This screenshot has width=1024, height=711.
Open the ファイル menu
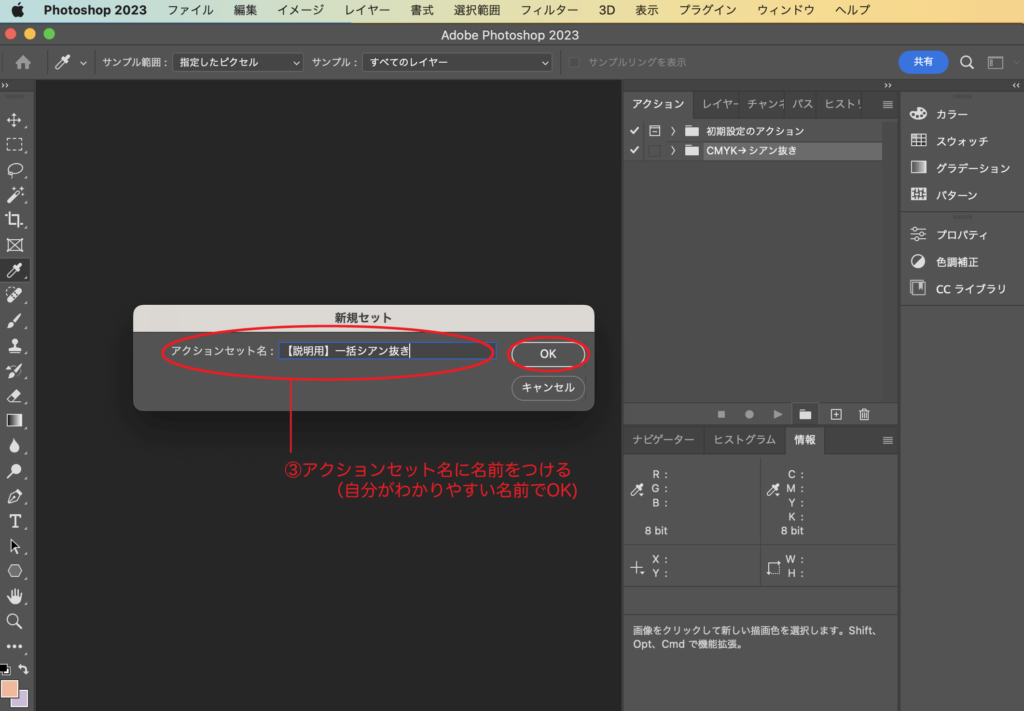point(190,10)
